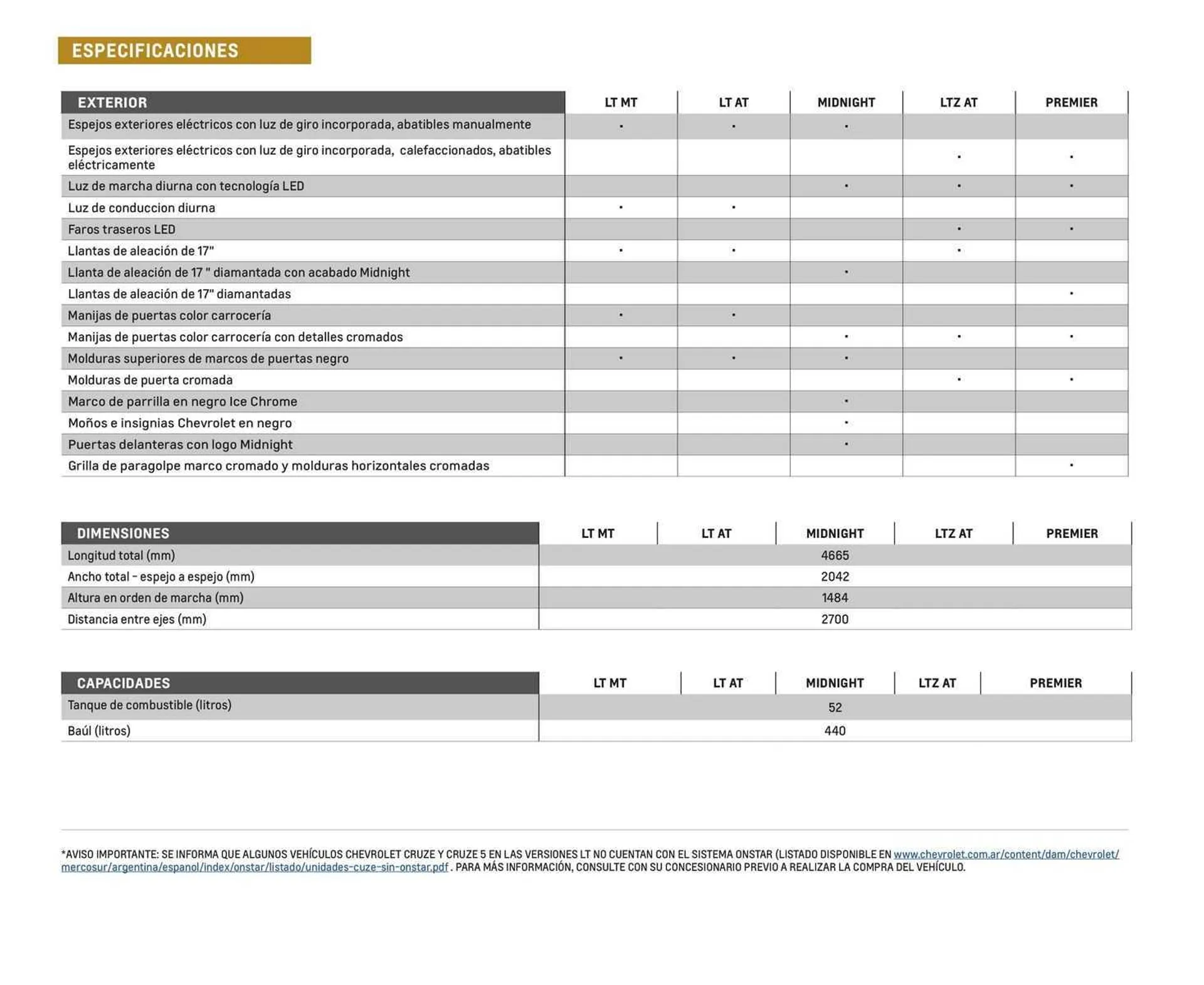1204x985 pixels.
Task: Click the Exterior table's LTZ AT column header
Action: coord(959,102)
